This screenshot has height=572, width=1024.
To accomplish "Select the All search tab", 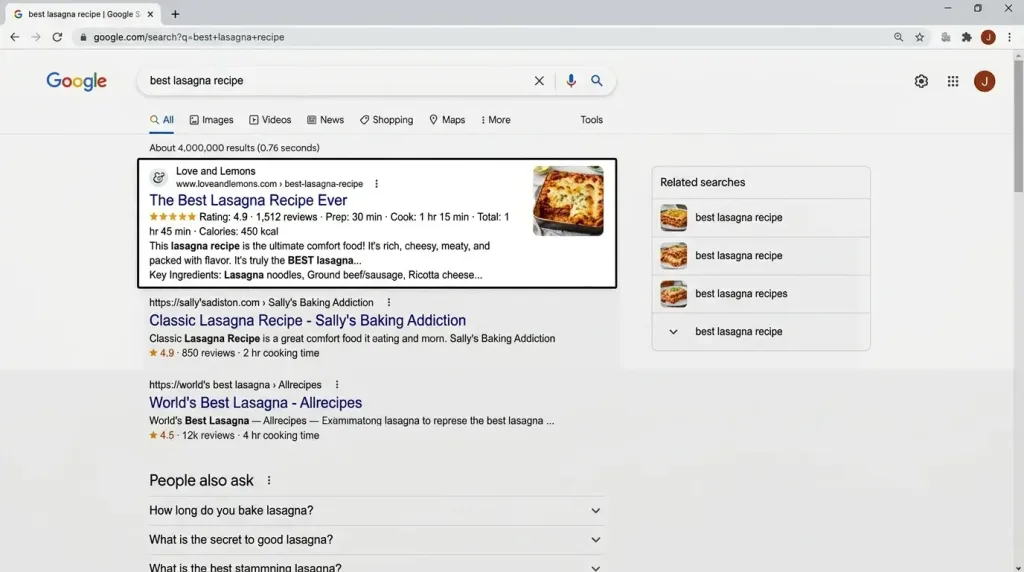I will tap(161, 120).
